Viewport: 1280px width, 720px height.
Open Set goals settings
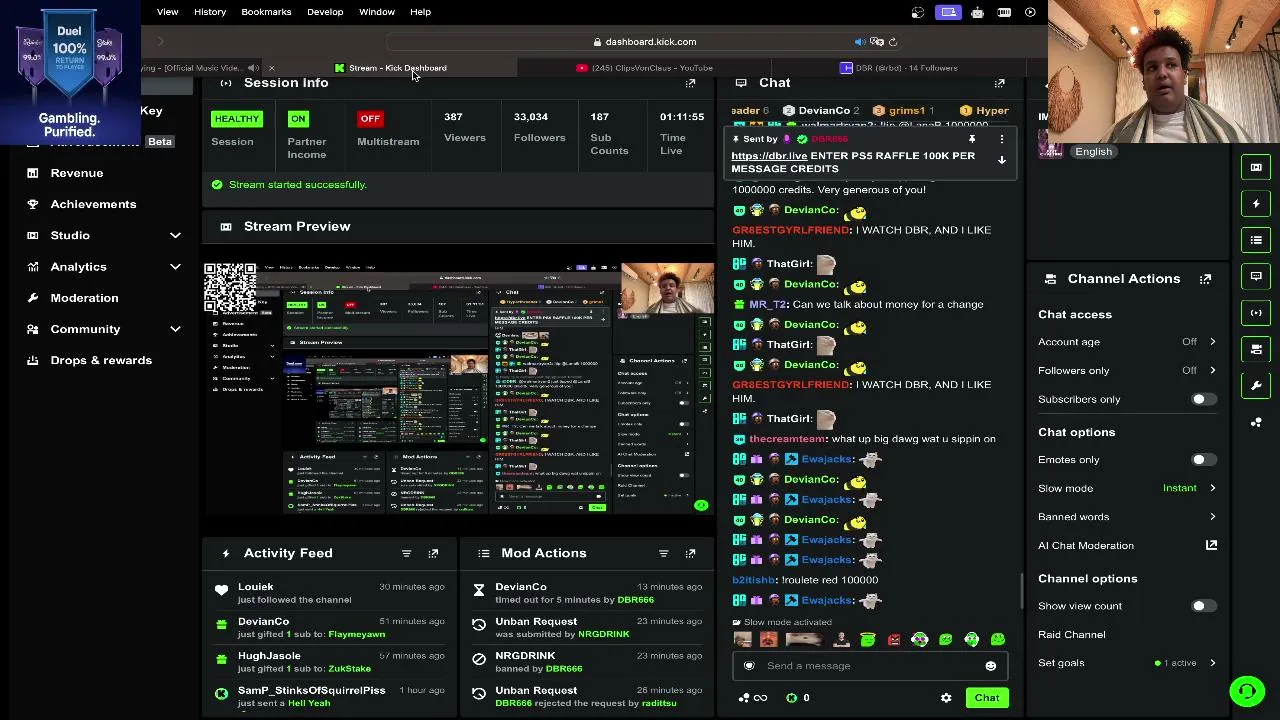pos(1127,663)
